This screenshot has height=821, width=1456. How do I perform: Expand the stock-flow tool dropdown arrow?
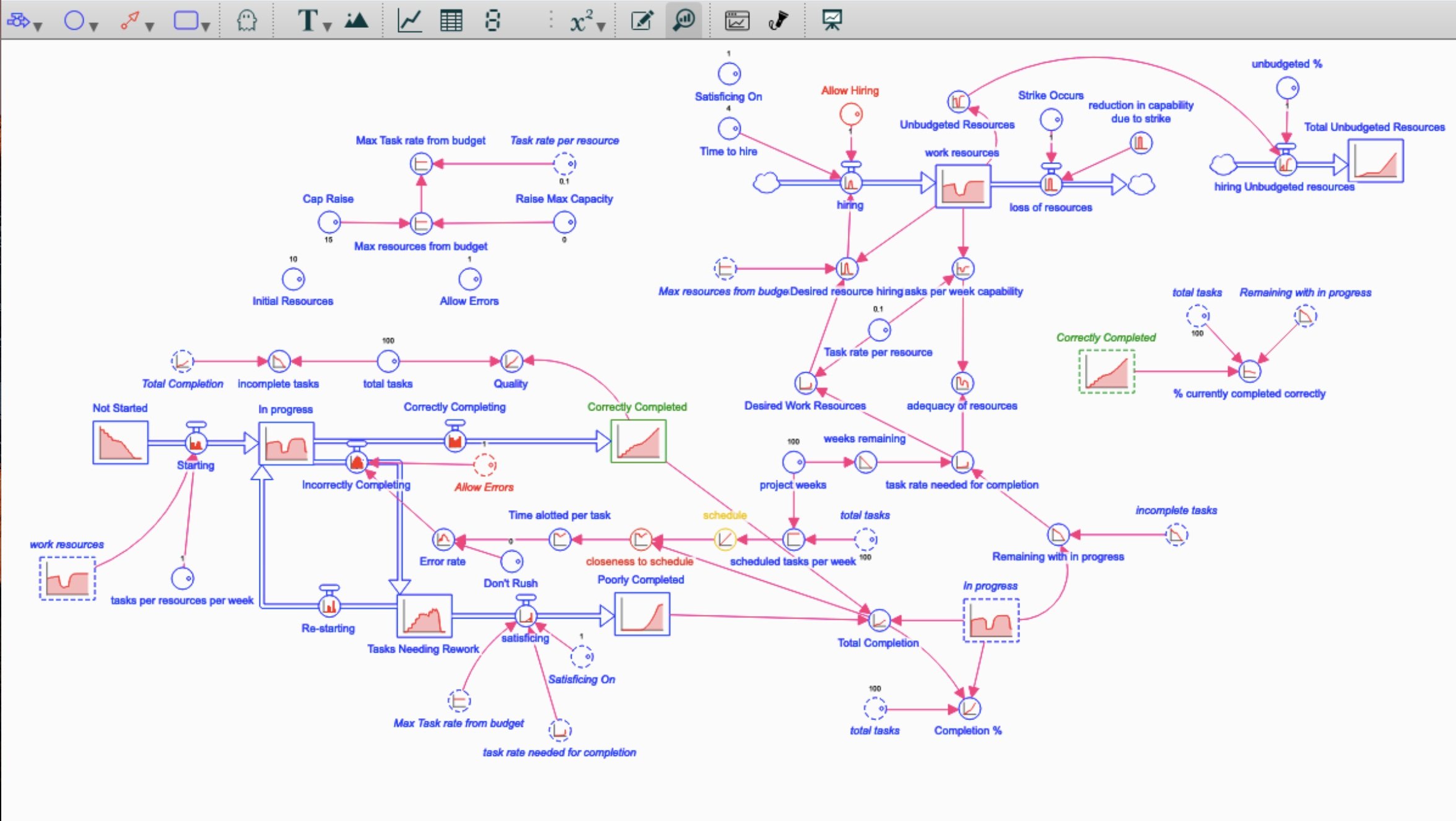coord(38,27)
